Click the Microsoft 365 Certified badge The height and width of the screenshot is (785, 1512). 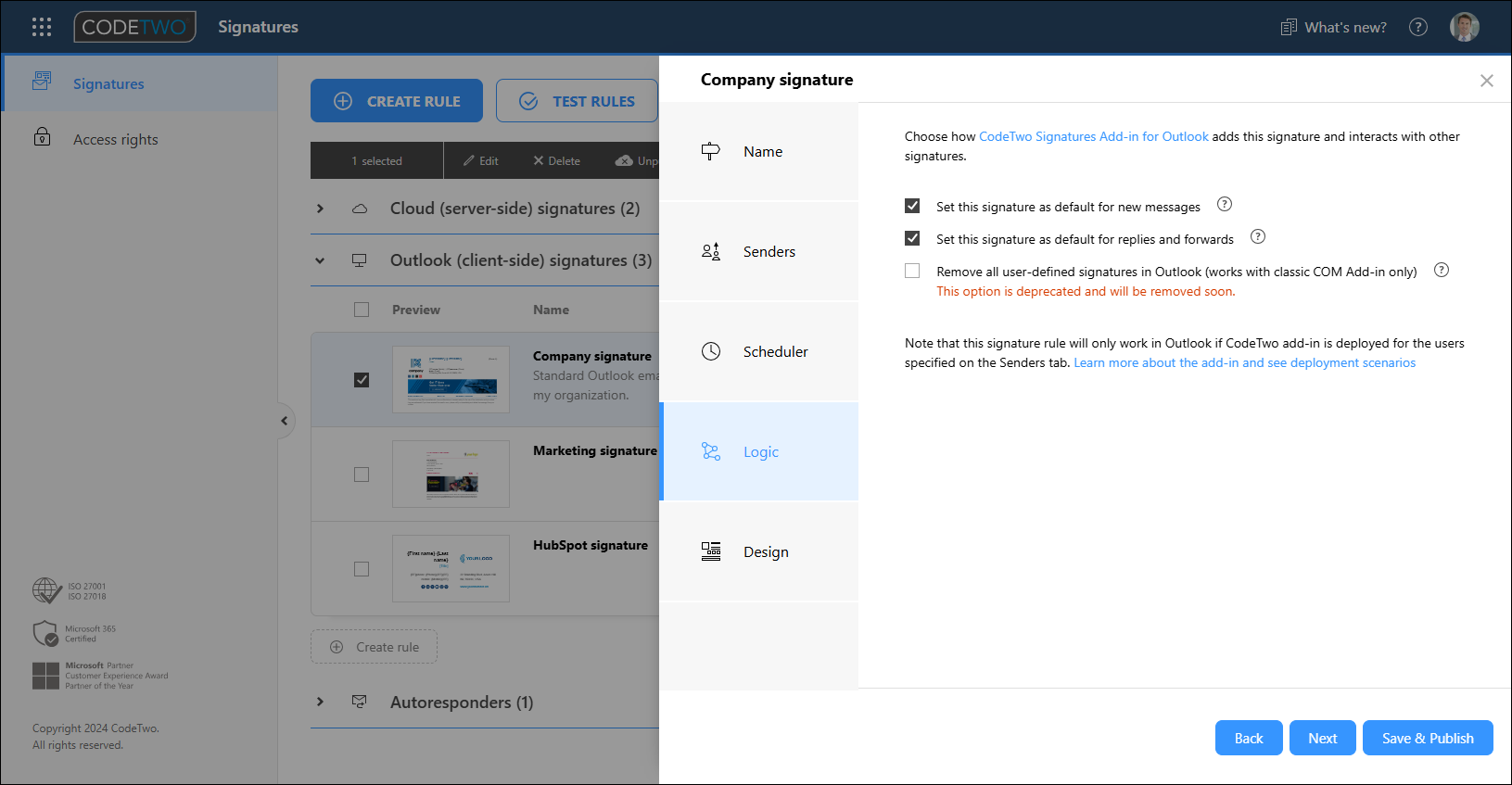[x=74, y=634]
